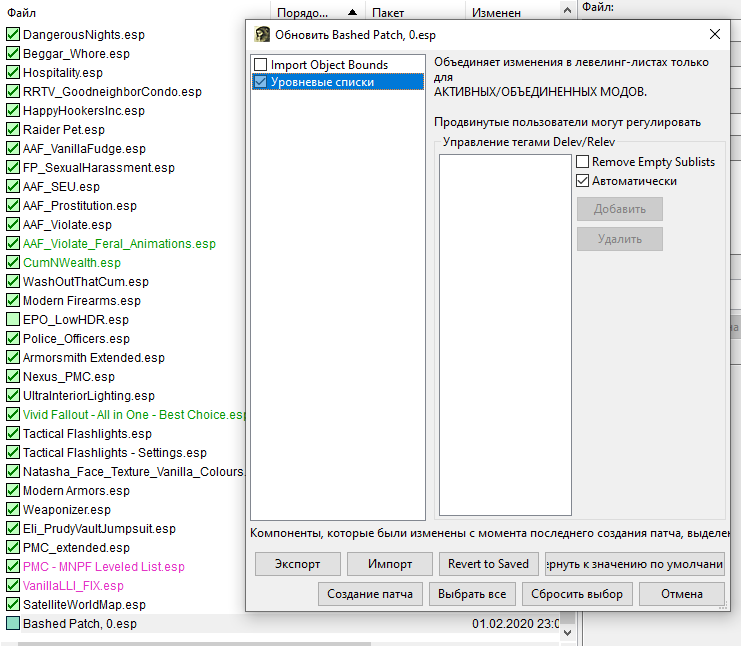Click Сбросить выбор button
This screenshot has height=646, width=741.
coord(577,594)
